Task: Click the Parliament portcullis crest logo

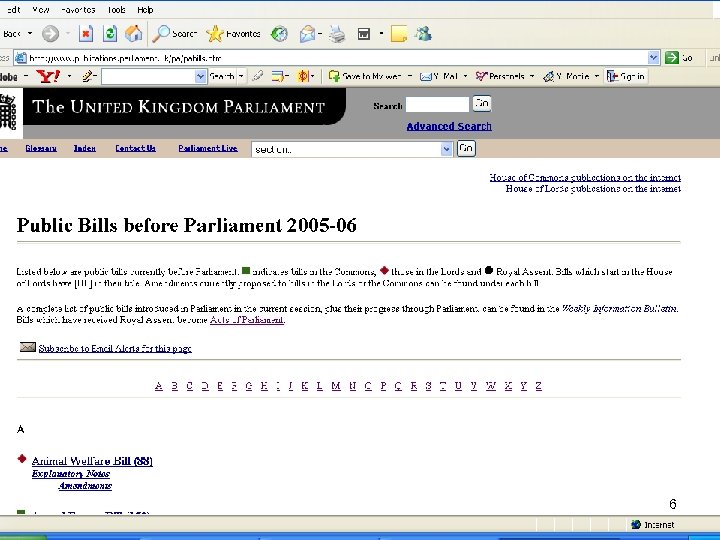Action: [8, 113]
